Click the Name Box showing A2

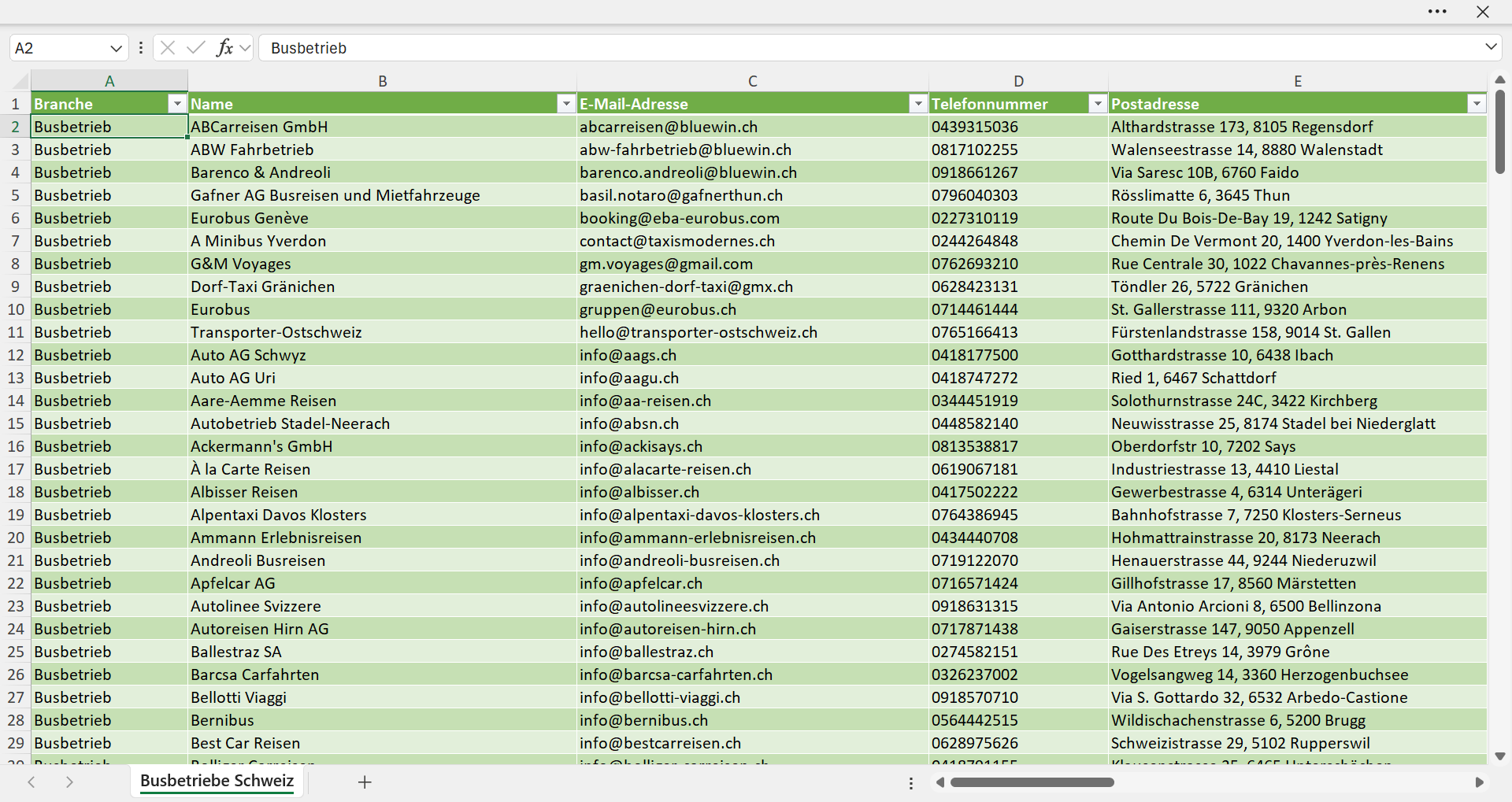59,48
